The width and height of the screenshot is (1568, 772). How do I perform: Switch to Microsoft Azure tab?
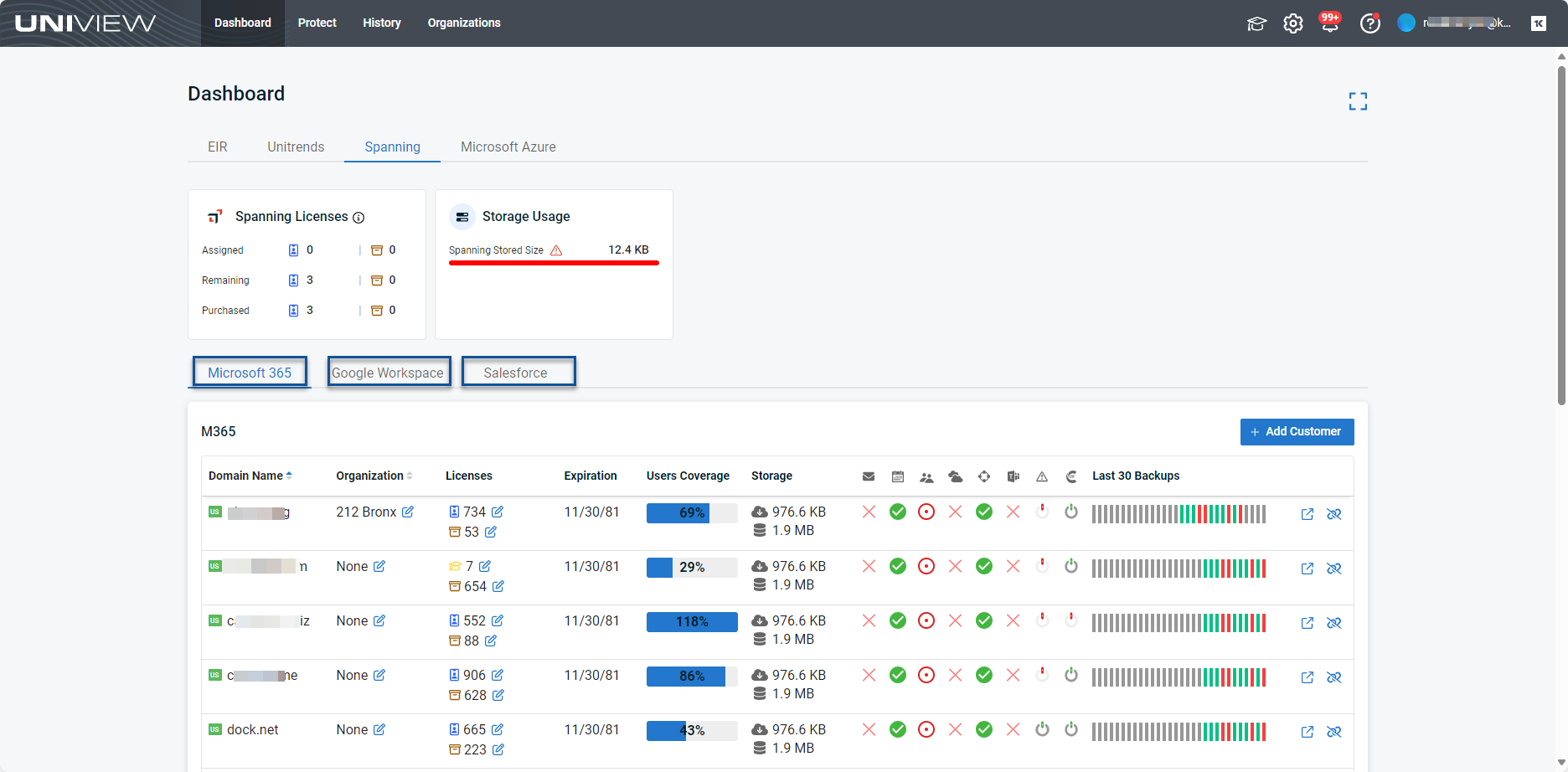coord(508,147)
